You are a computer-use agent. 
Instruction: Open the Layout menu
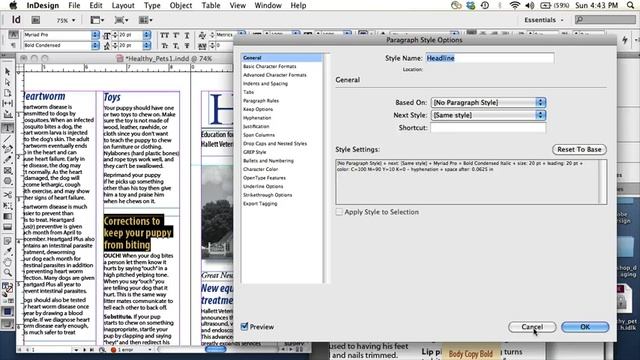[123, 5]
